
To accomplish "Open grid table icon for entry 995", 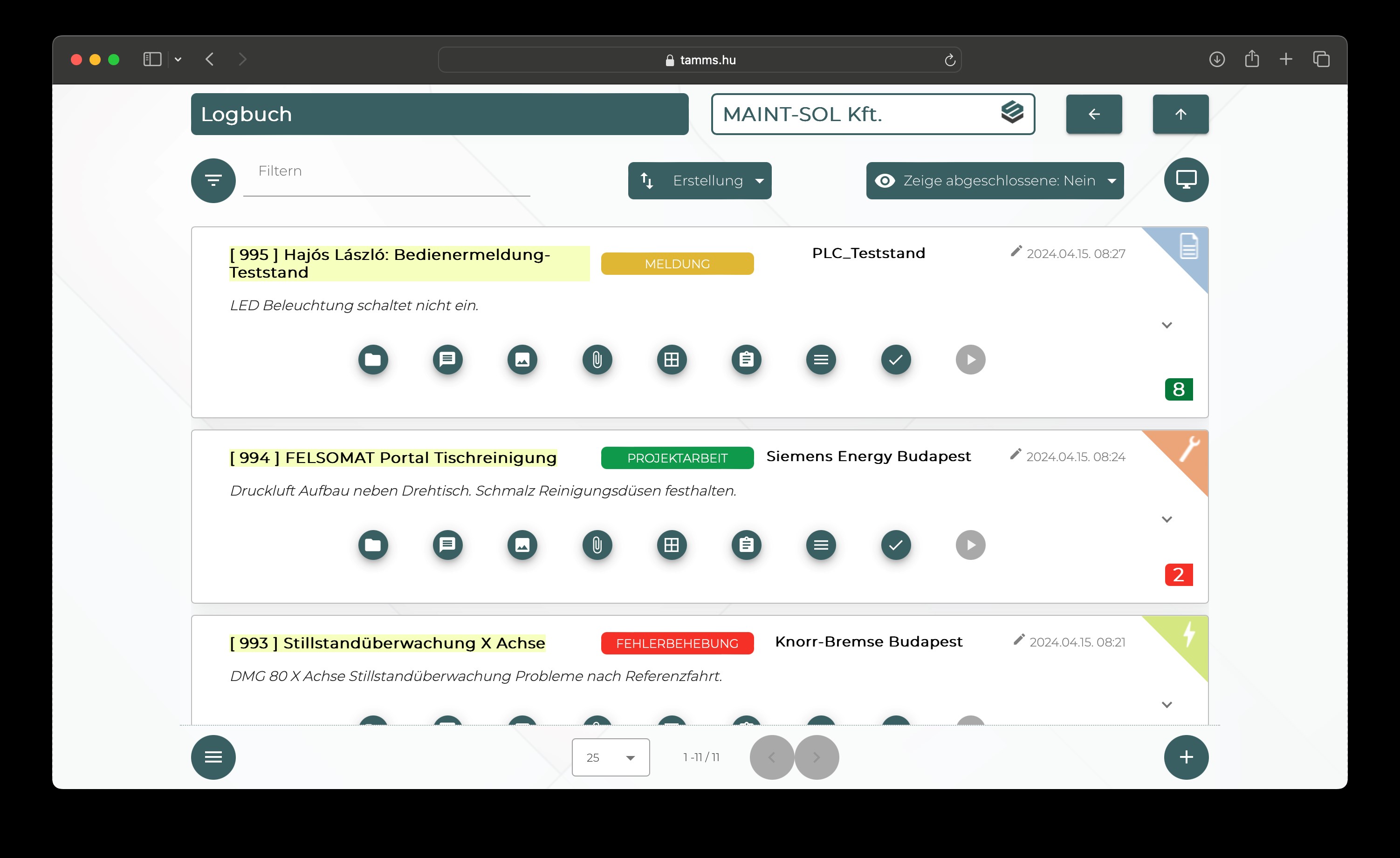I will coord(672,360).
